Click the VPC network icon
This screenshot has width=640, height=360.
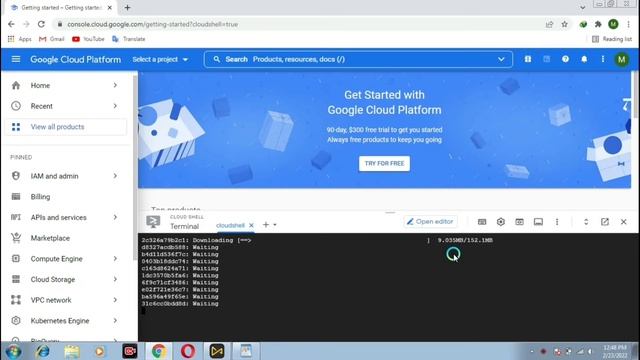pos(16,300)
